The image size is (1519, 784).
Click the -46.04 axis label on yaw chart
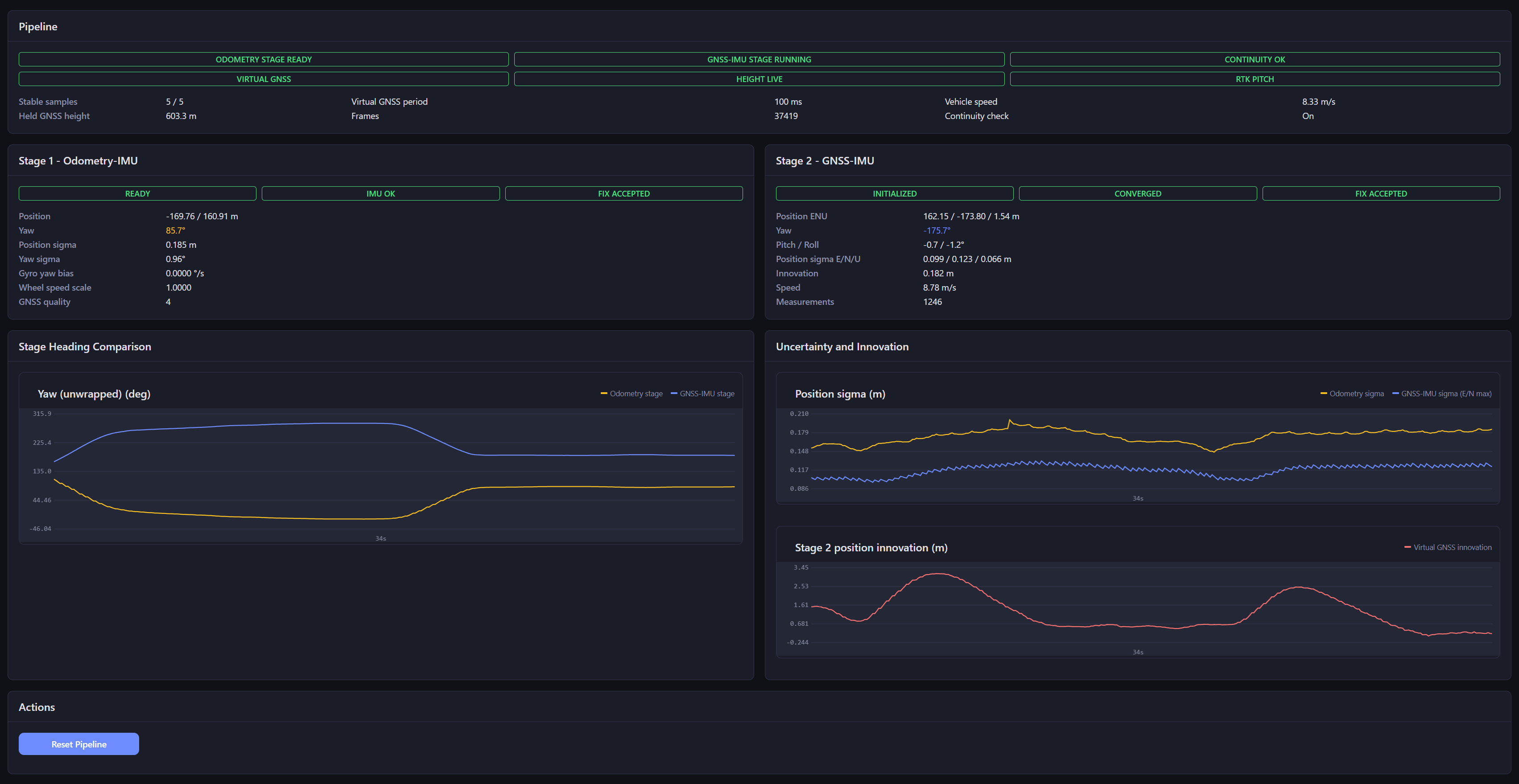click(41, 529)
